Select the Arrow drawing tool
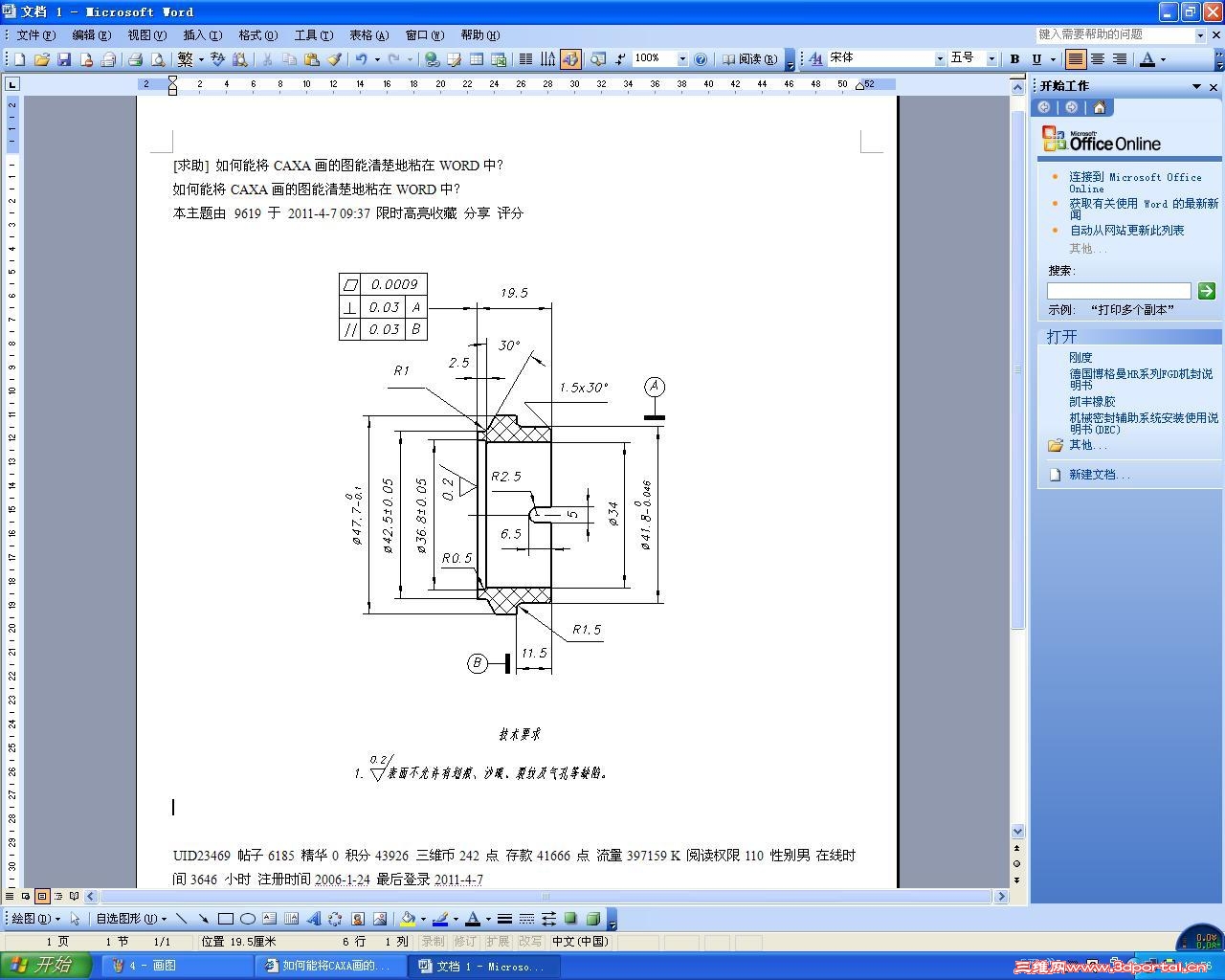The width and height of the screenshot is (1225, 980). point(203,919)
